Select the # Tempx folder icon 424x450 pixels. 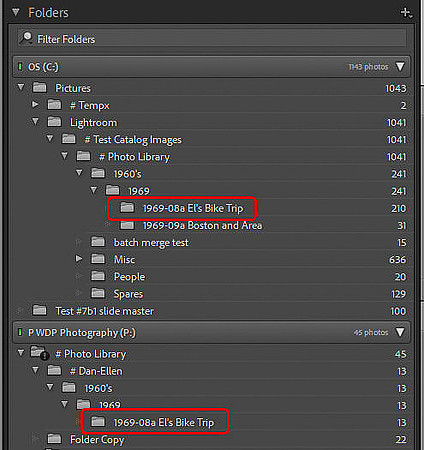54,105
